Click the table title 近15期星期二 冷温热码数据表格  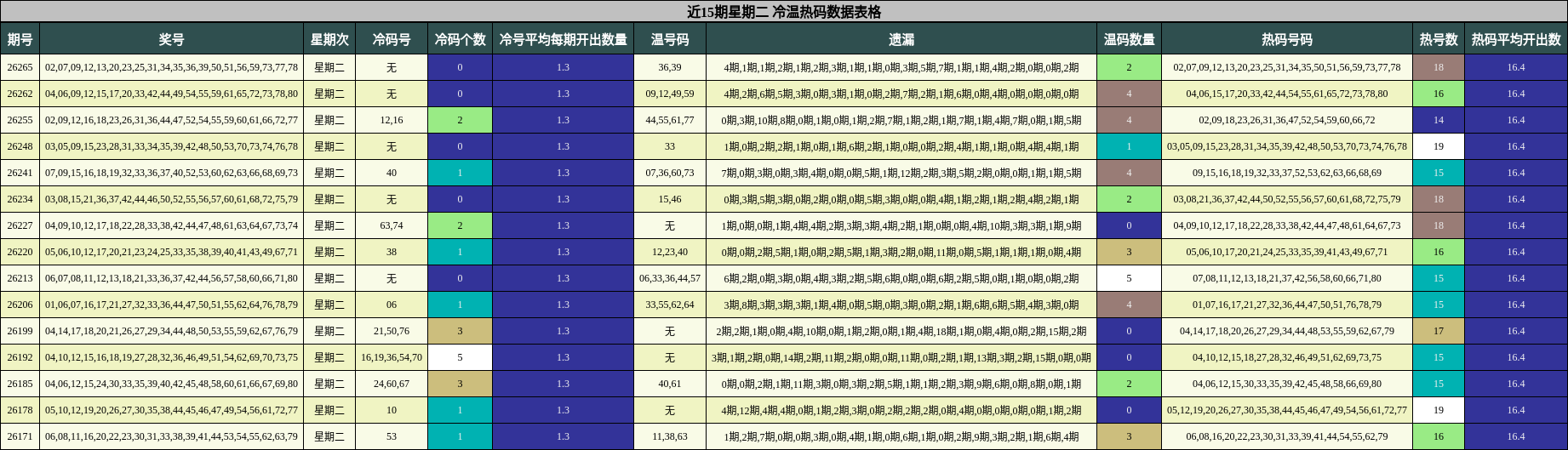pos(784,12)
